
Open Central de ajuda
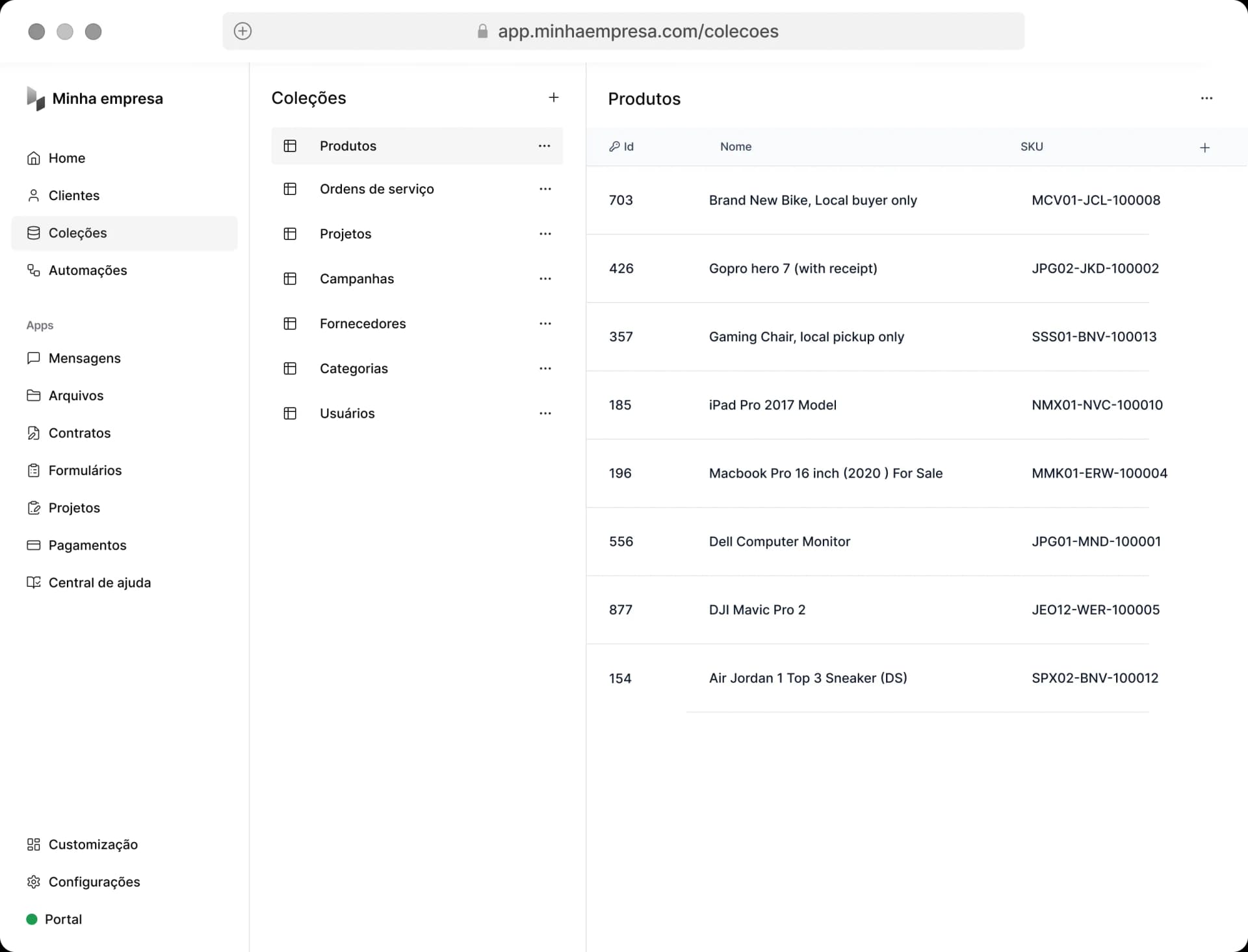coord(99,582)
